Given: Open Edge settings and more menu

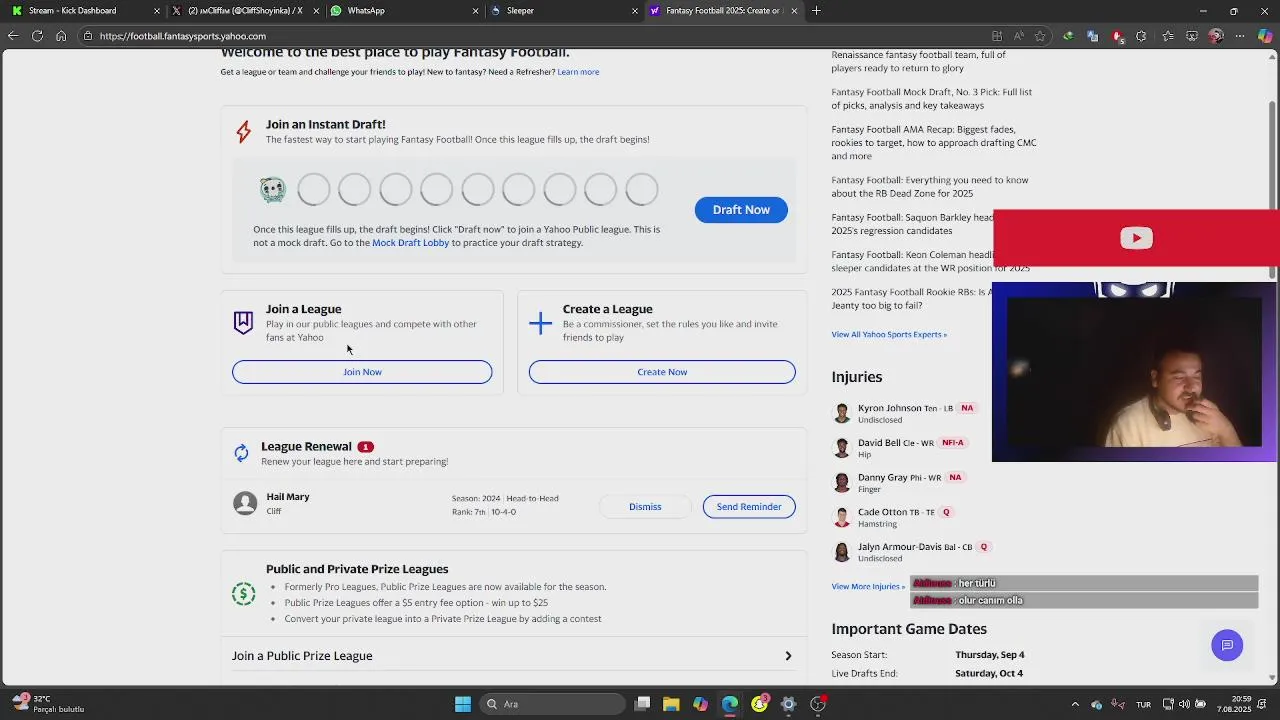Looking at the screenshot, I should [1241, 36].
